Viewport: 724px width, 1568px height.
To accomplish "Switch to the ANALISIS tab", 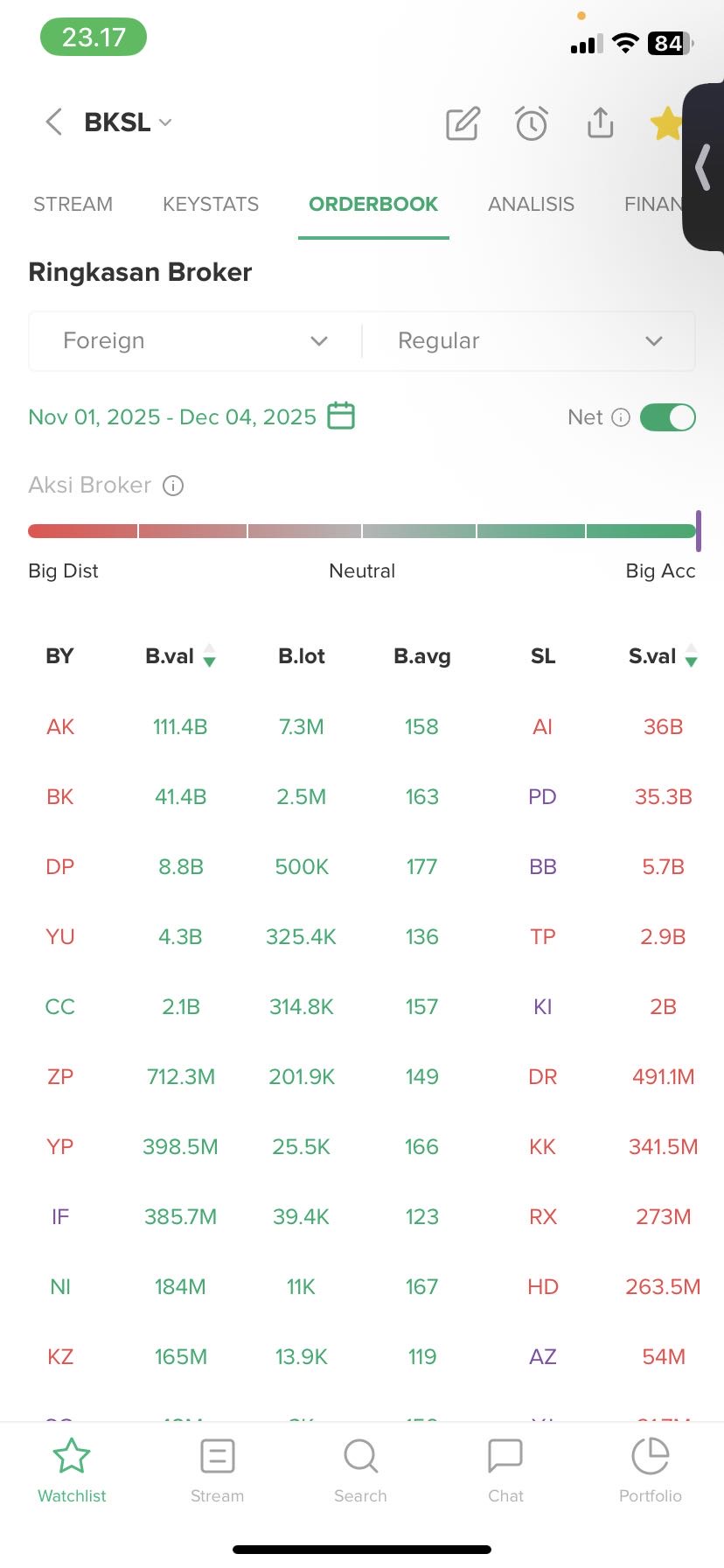I will click(531, 205).
